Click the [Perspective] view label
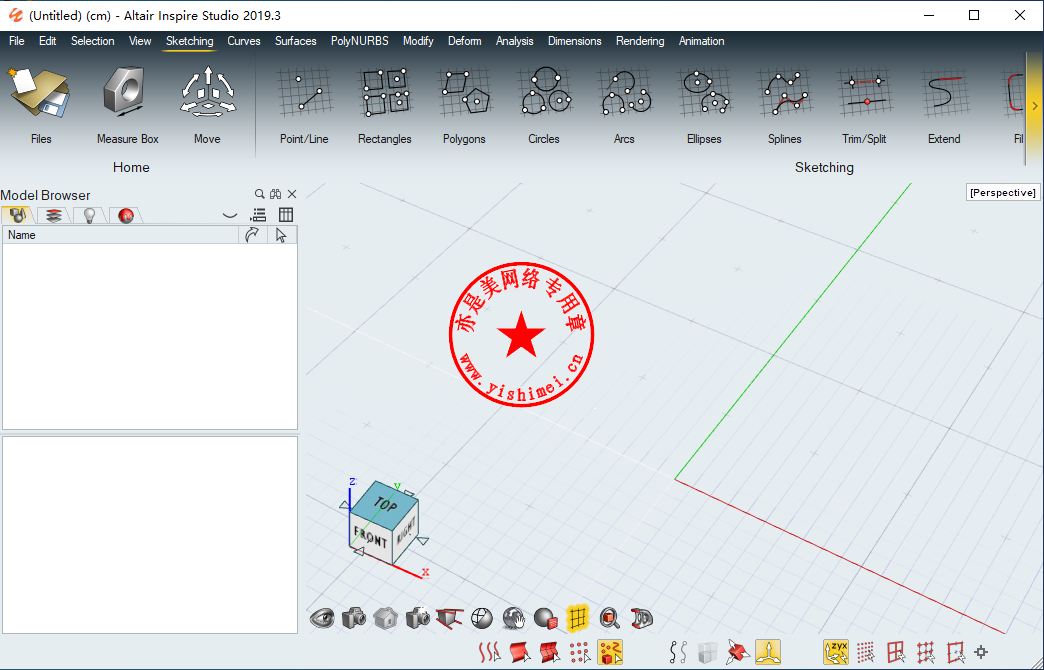 click(x=1003, y=192)
